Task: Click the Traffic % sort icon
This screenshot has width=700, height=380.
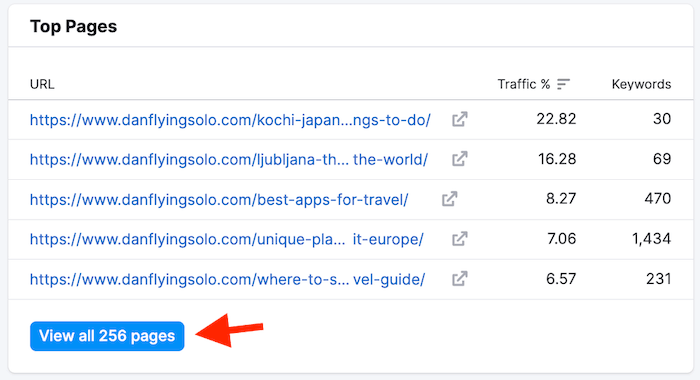Action: (x=563, y=84)
